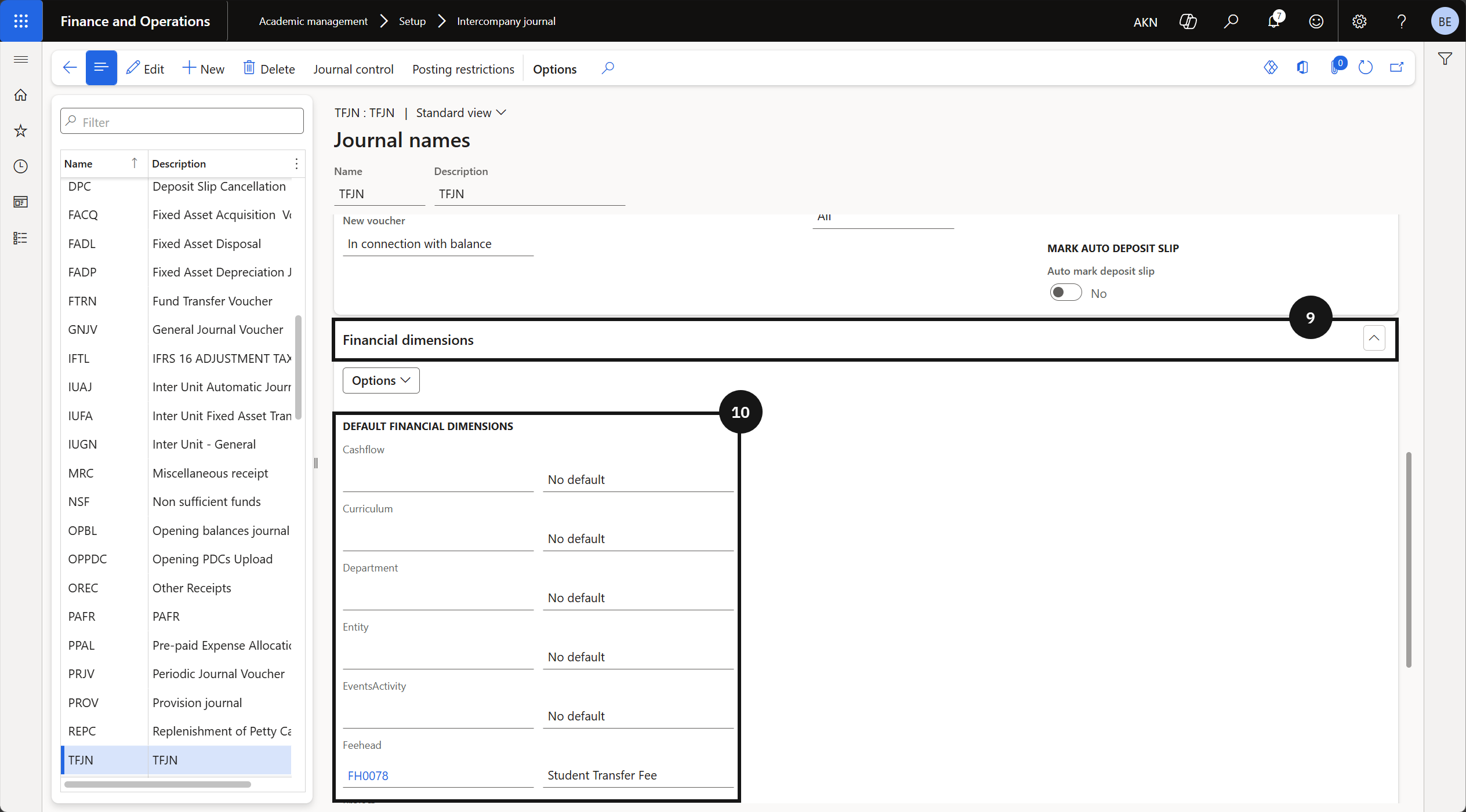Open Copilot icon in top bar
Viewport: 1466px width, 812px height.
point(1188,21)
